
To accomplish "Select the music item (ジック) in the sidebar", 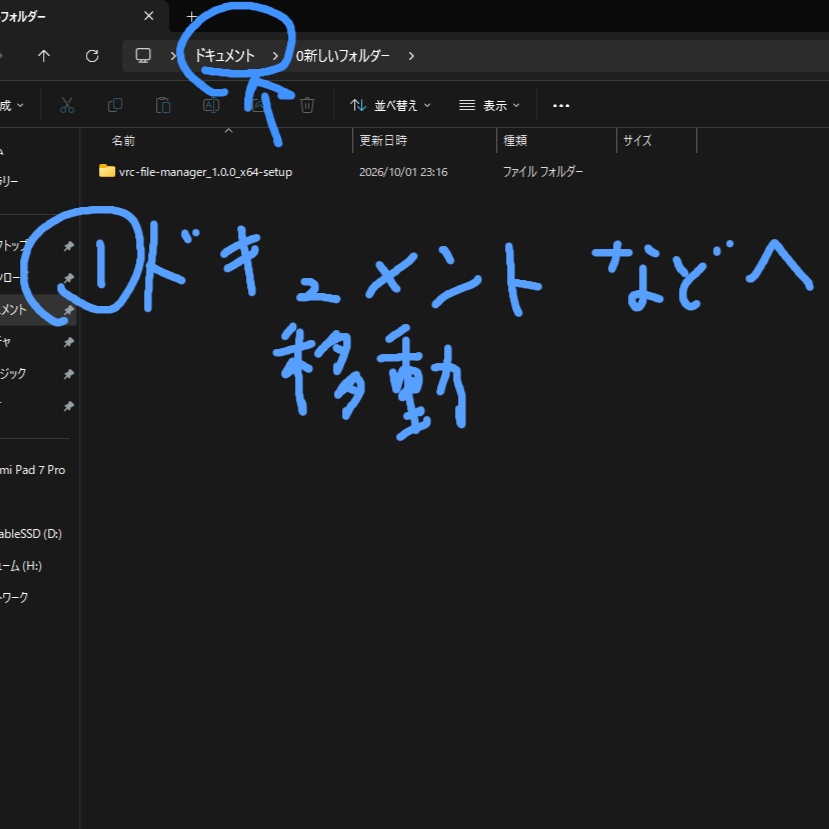I will tap(13, 373).
